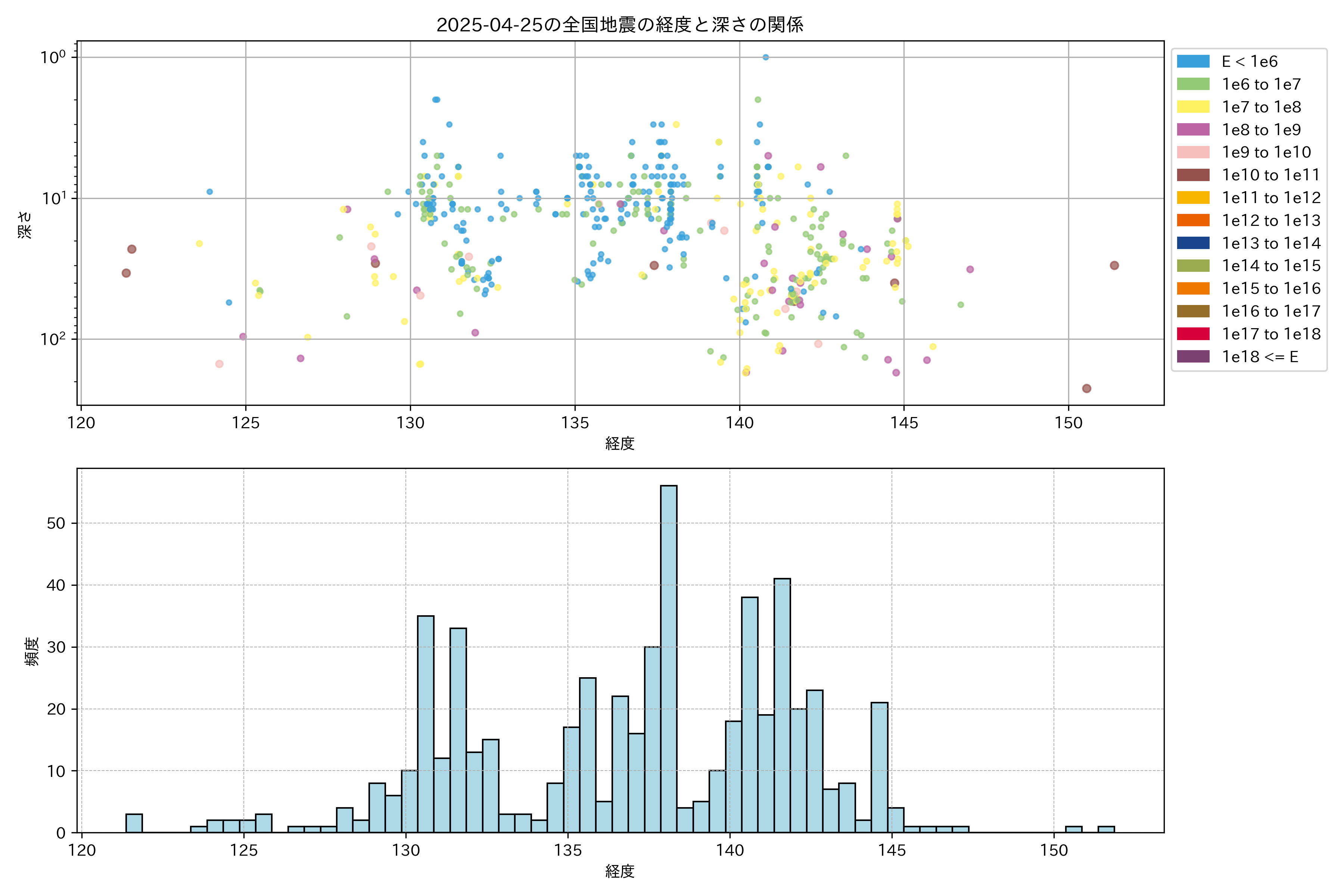Click the topmost blue scatter point near 141
Viewport: 1344px width, 896px height.
766,57
